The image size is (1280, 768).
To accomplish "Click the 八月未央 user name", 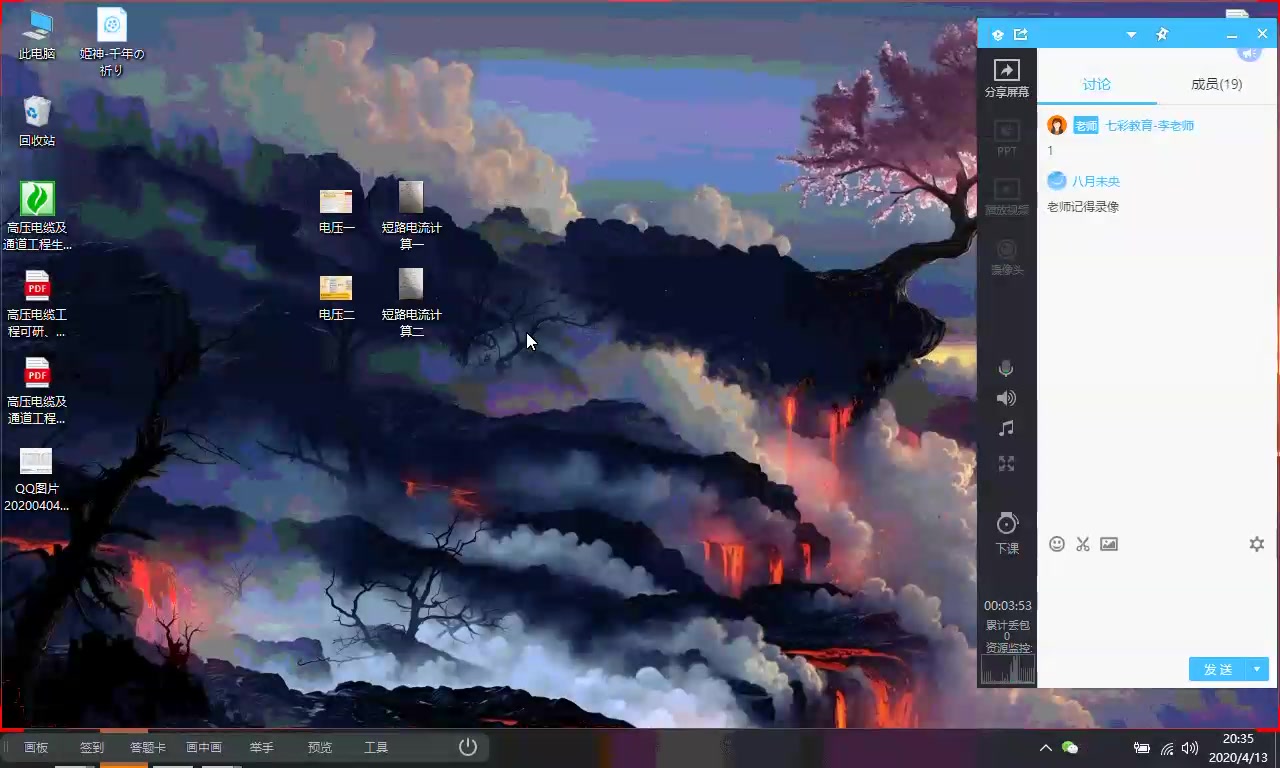I will [x=1096, y=181].
